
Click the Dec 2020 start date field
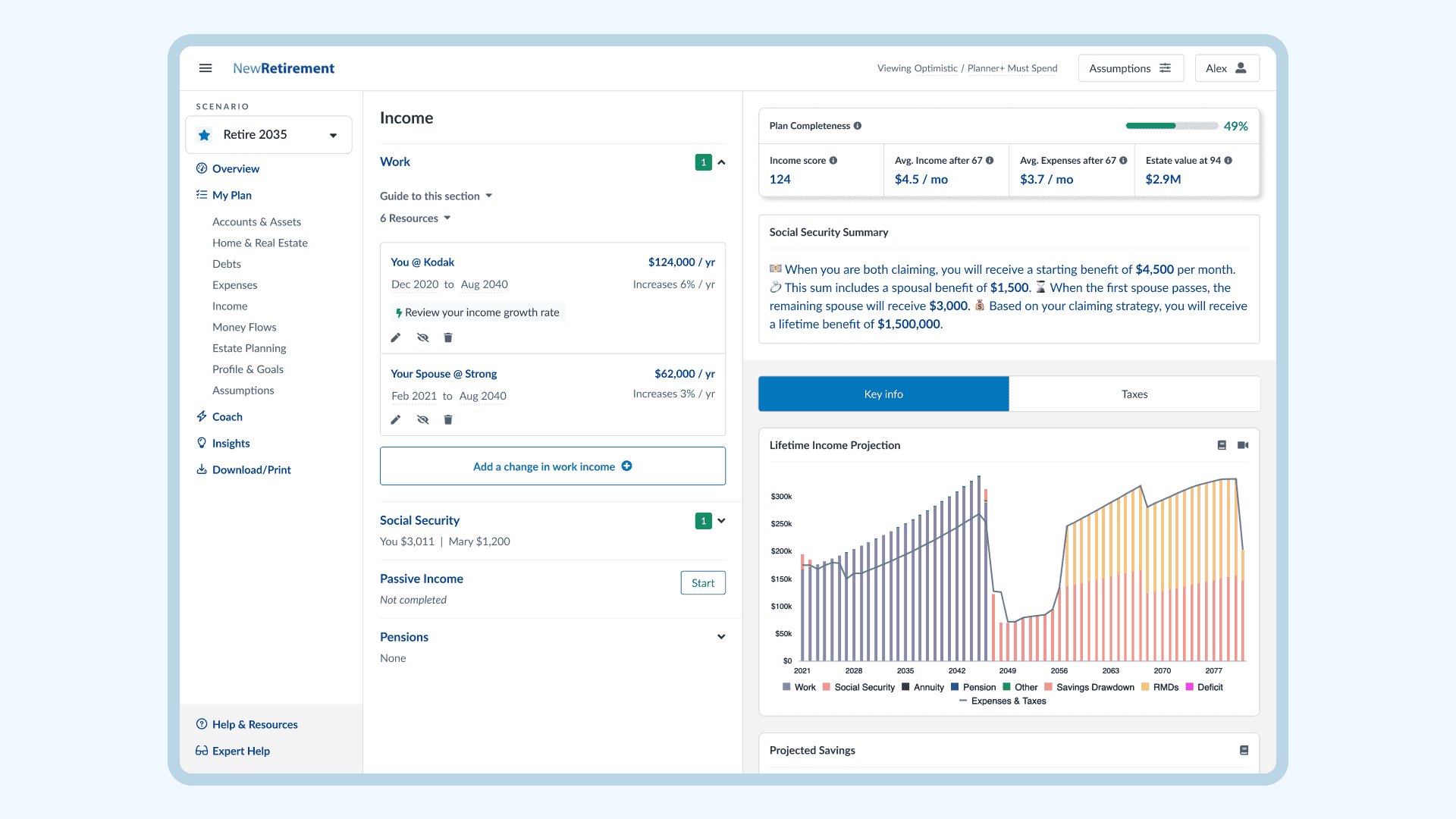point(415,284)
